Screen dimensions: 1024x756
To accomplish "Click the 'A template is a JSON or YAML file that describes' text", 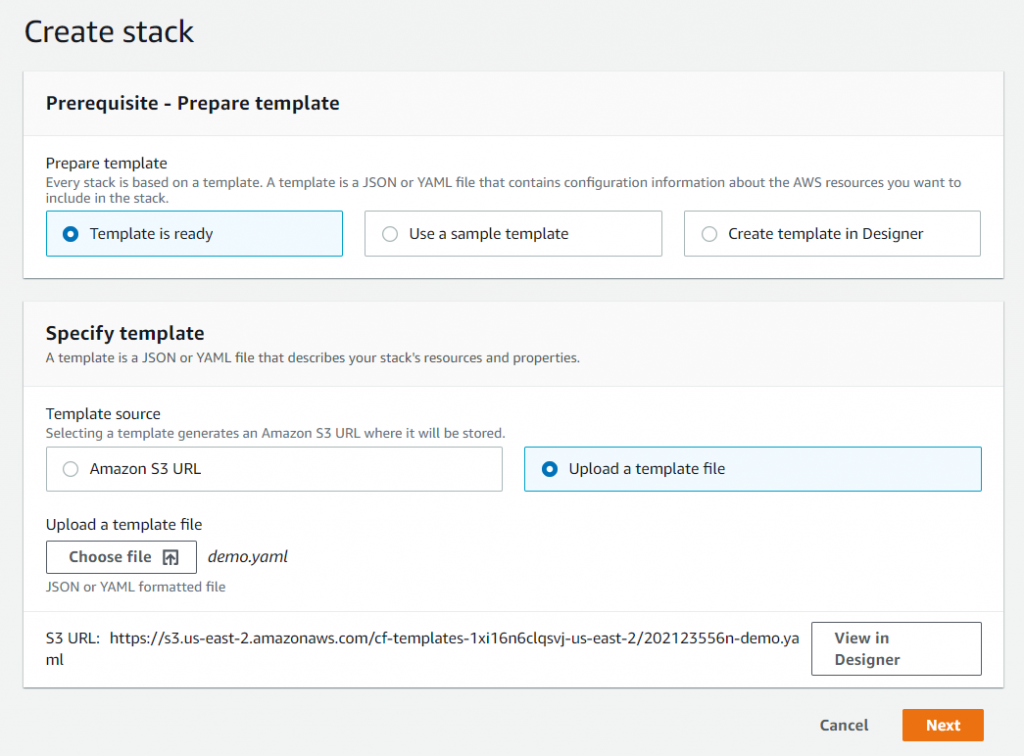I will pos(312,357).
